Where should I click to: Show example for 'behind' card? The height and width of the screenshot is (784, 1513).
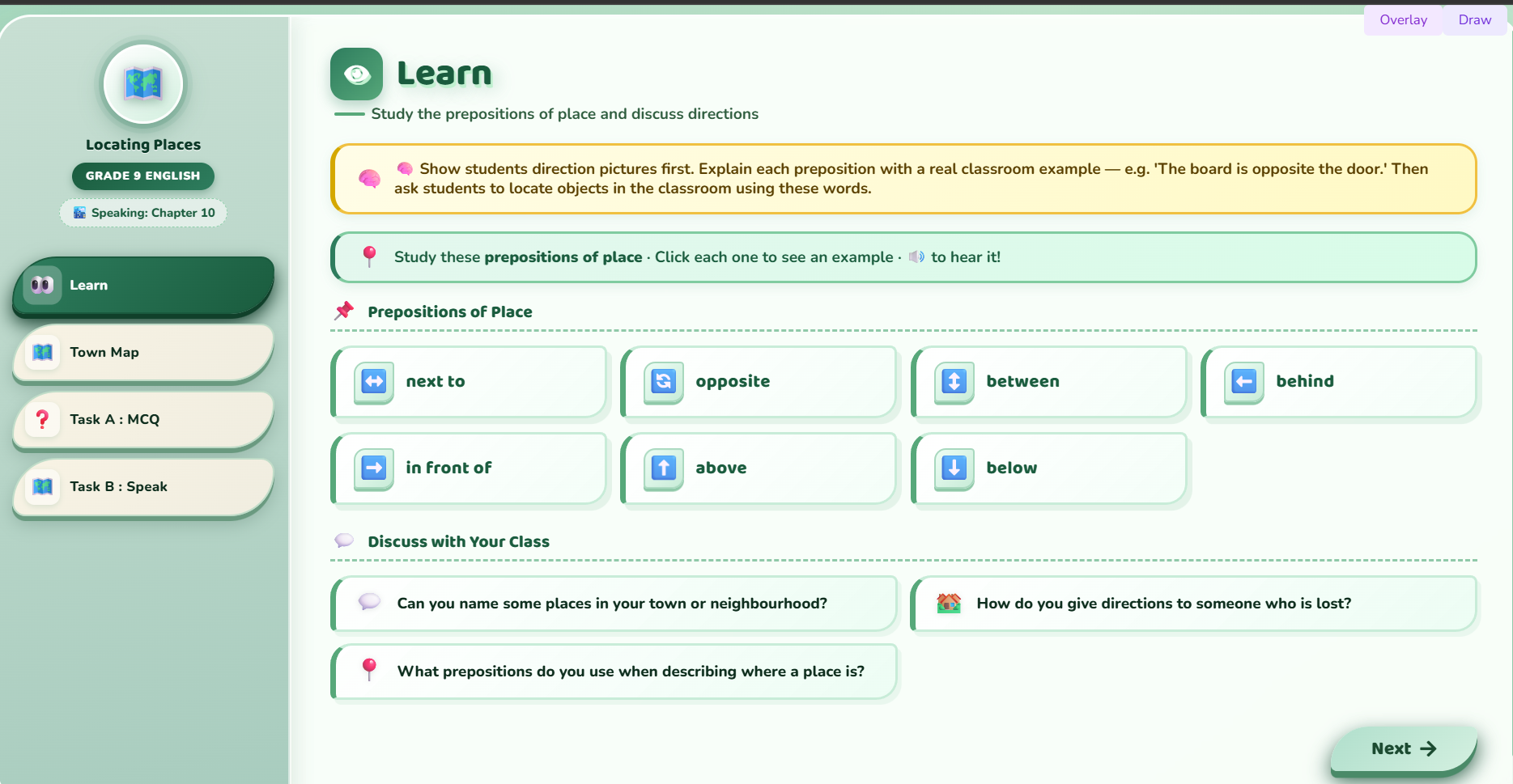1340,382
